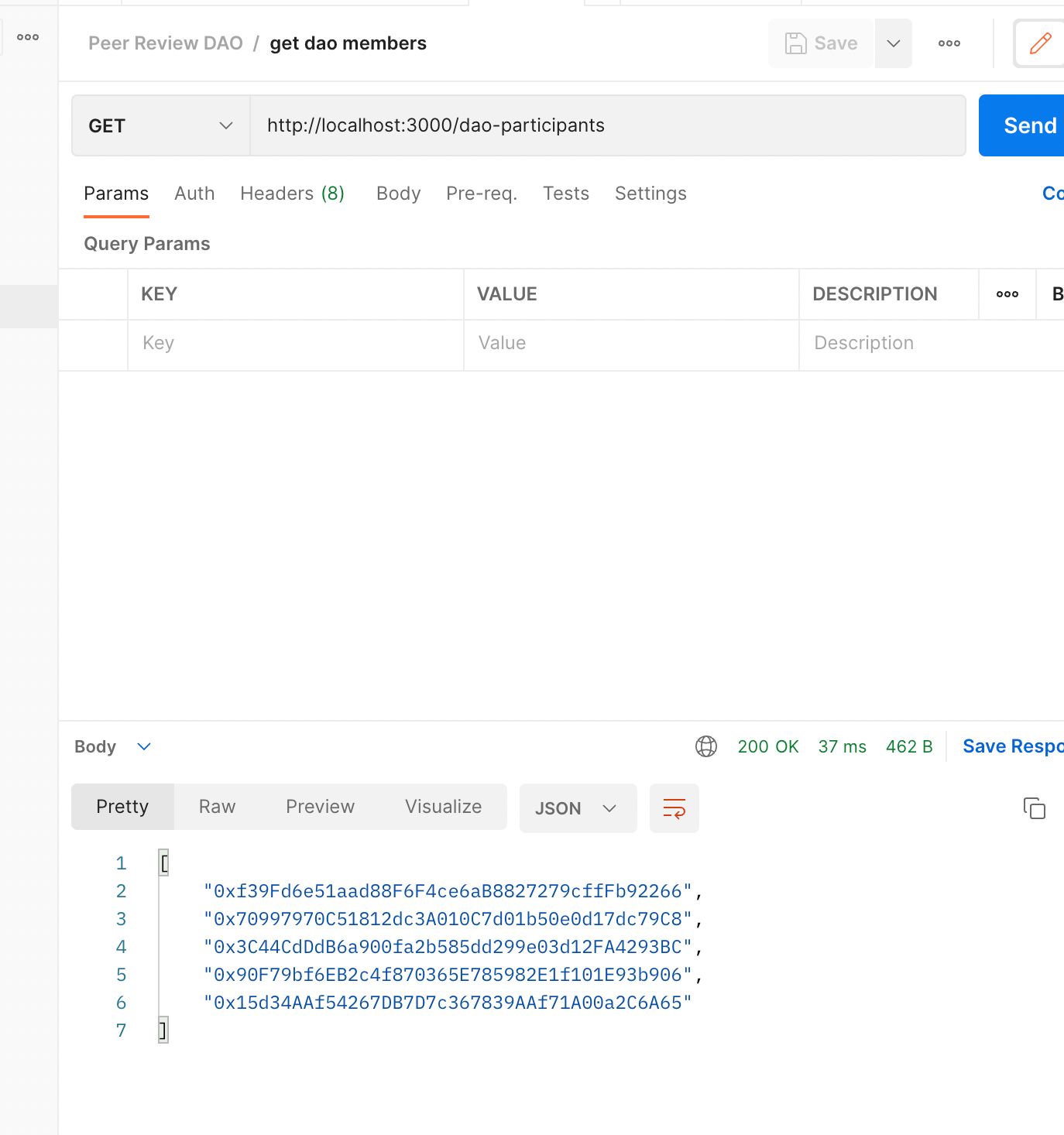Expand the response Body dropdown
This screenshot has width=1064, height=1135.
pos(112,746)
